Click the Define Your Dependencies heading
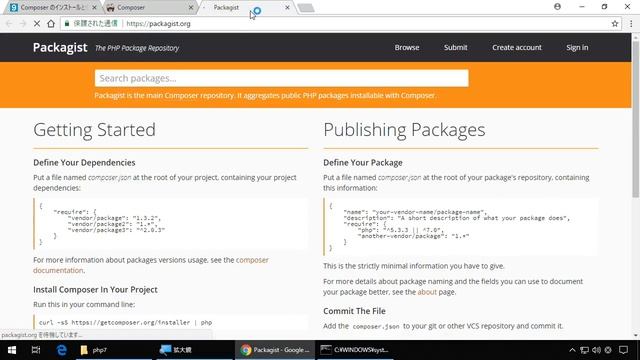Screen dimensions: 640x360 tap(84, 162)
